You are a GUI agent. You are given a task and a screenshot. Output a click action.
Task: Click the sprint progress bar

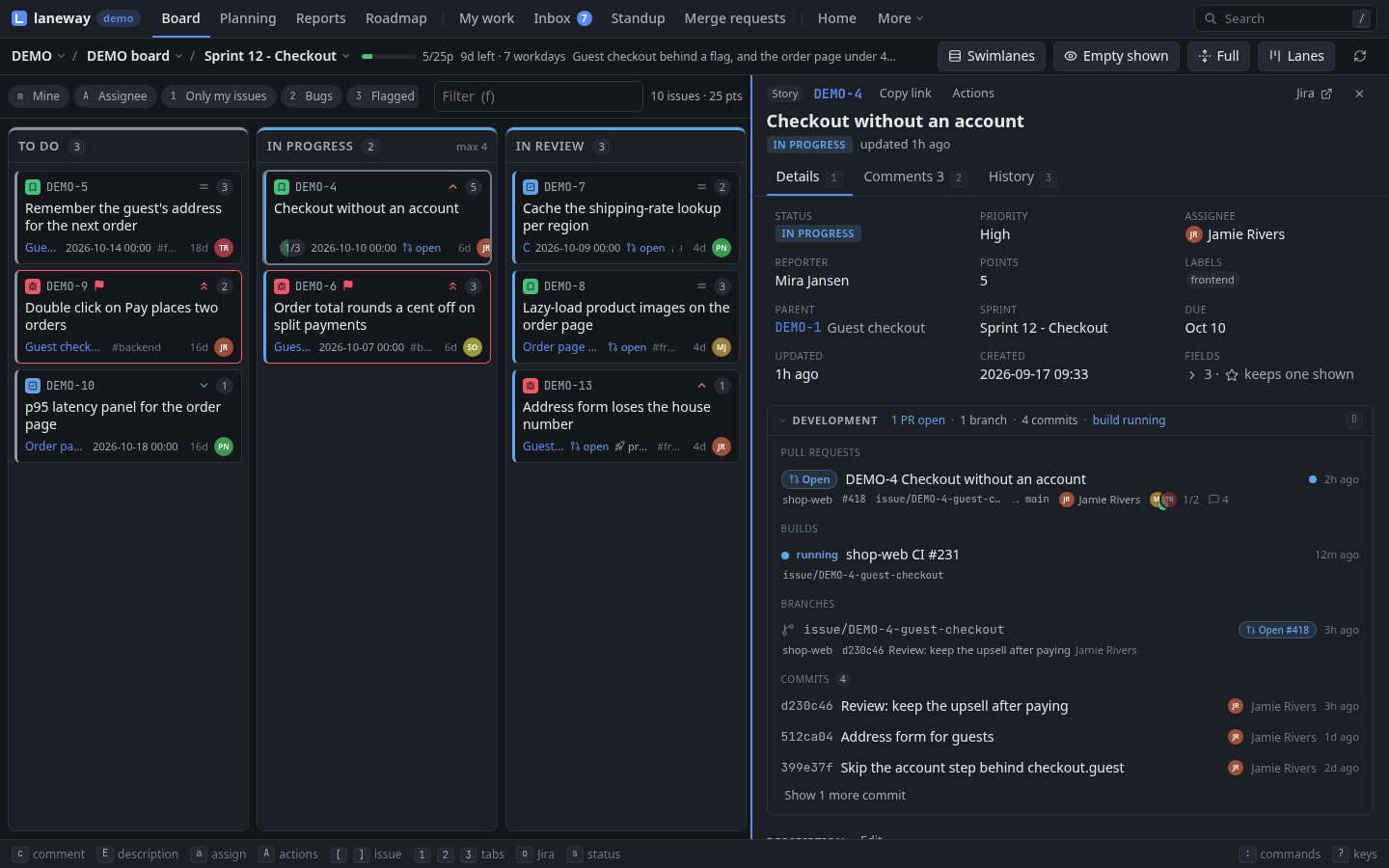tap(389, 56)
